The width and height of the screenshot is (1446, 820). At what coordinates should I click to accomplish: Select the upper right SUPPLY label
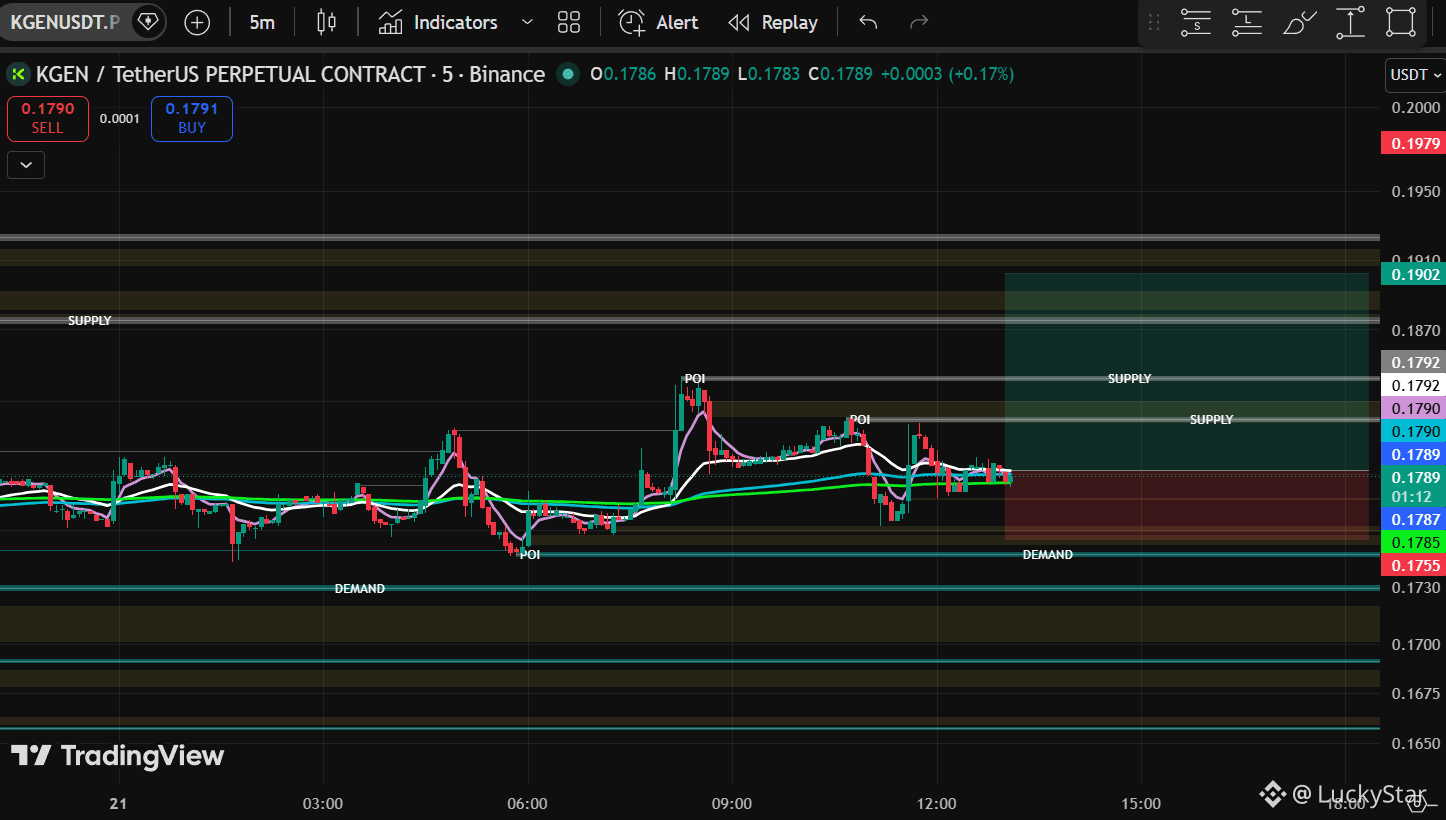point(1129,379)
